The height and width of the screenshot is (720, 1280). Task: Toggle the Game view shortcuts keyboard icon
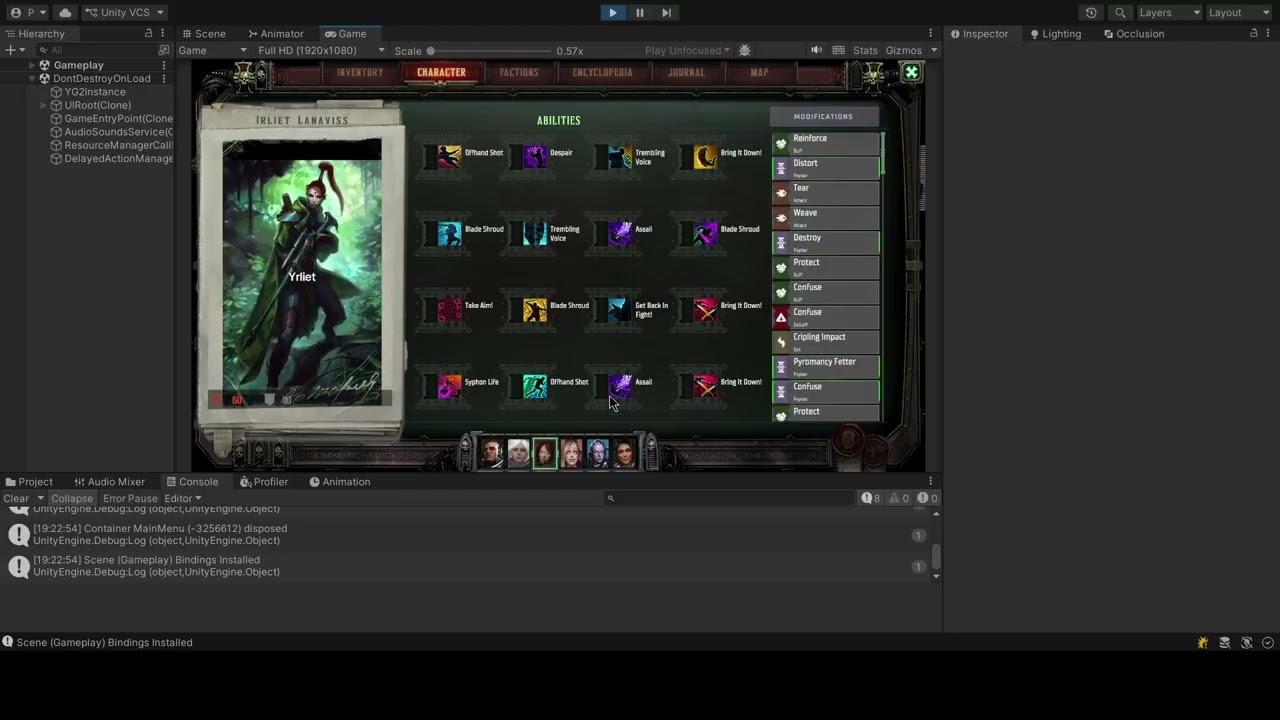(x=838, y=51)
